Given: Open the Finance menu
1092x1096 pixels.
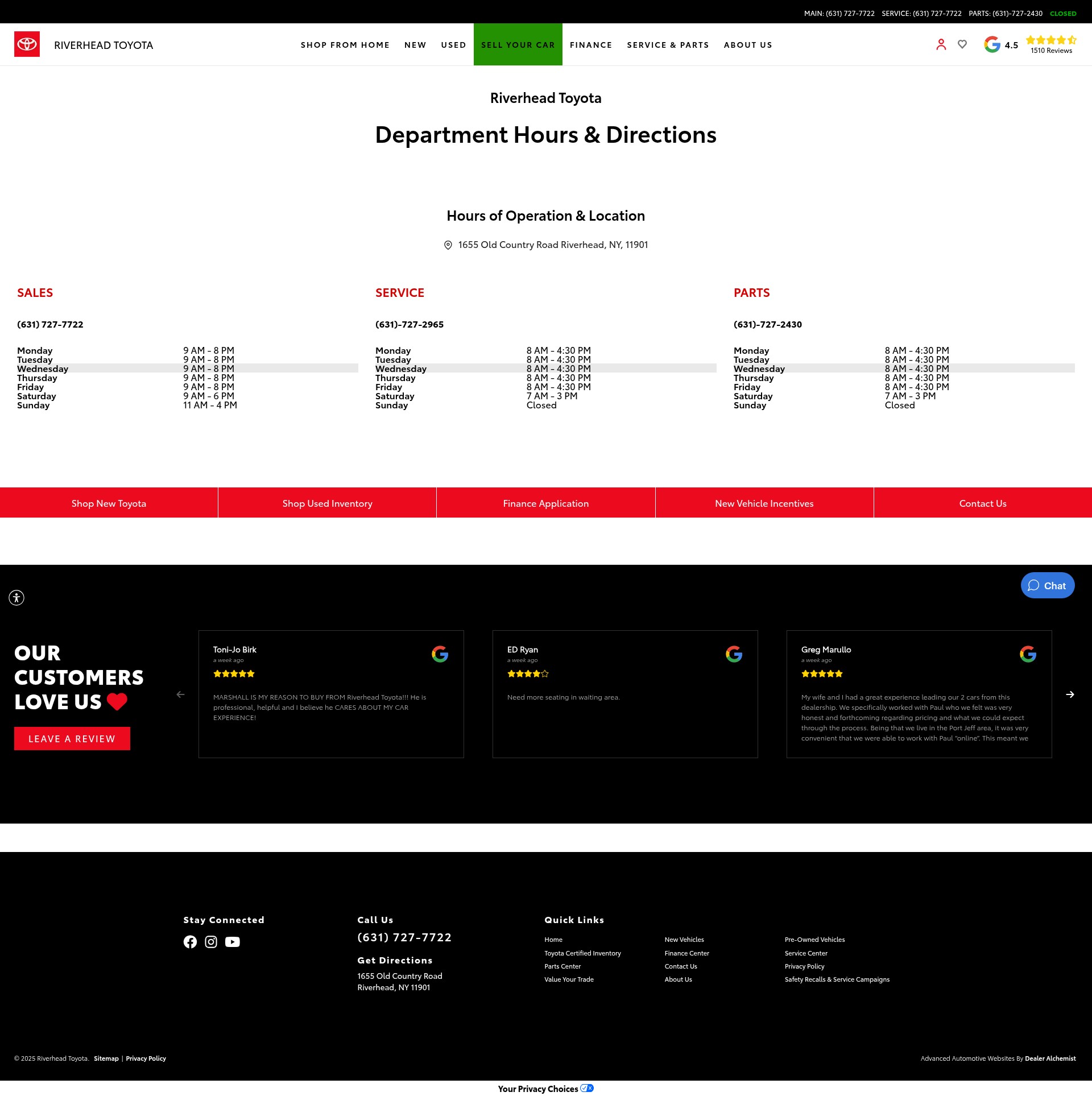Looking at the screenshot, I should tap(591, 45).
